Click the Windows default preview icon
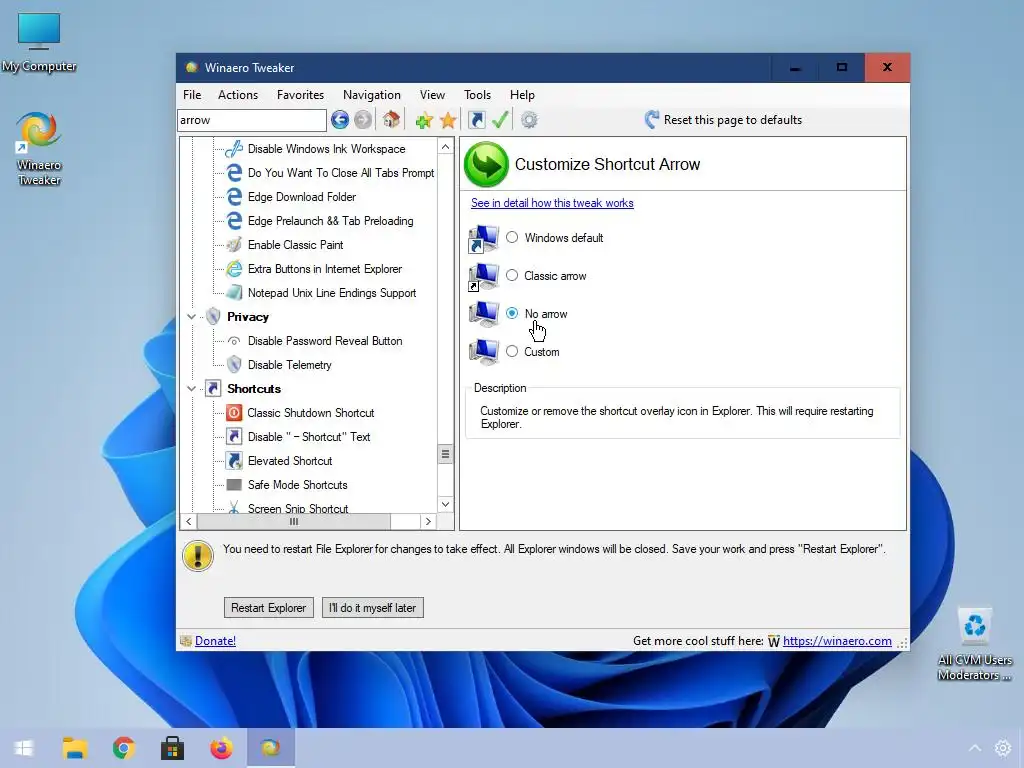The width and height of the screenshot is (1024, 768). click(x=483, y=238)
